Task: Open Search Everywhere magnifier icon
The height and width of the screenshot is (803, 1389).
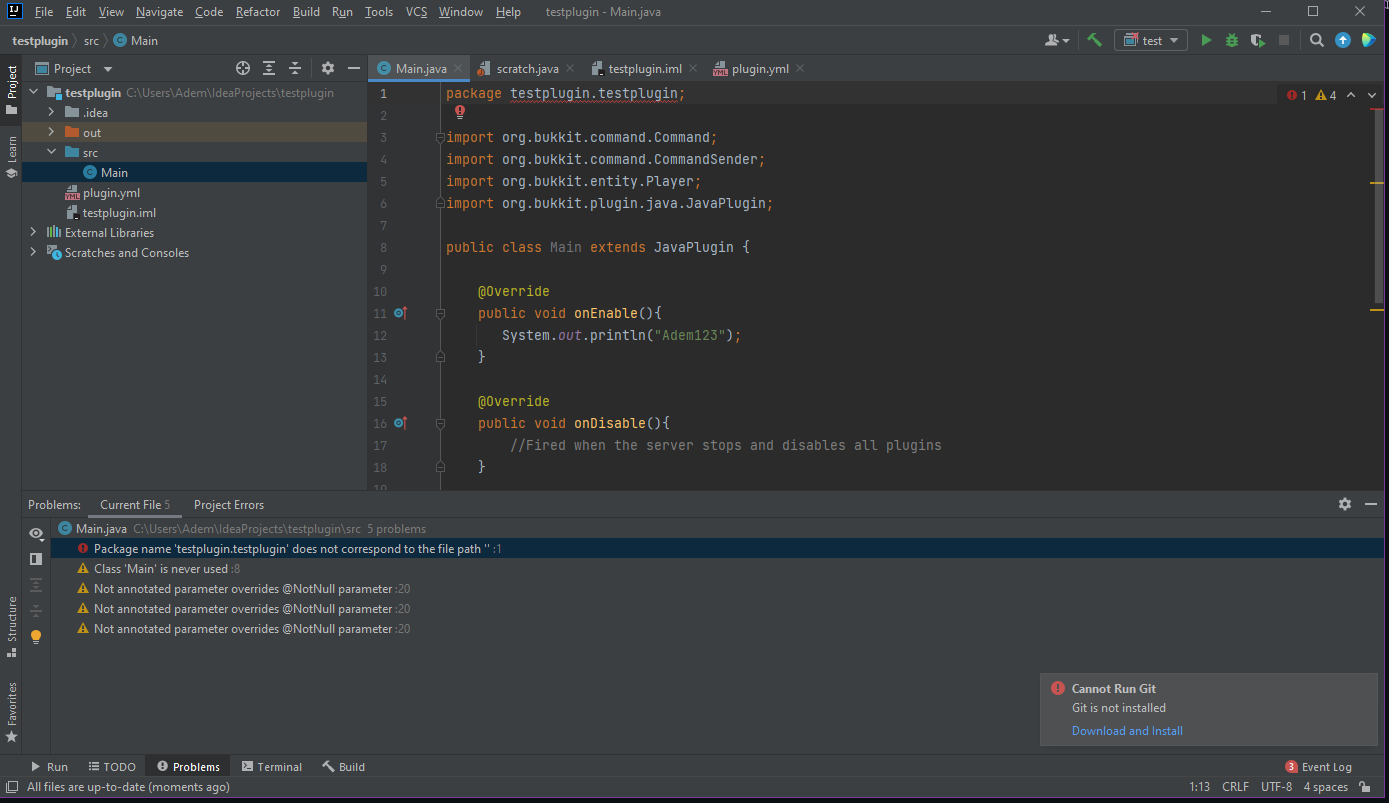Action: tap(1317, 40)
